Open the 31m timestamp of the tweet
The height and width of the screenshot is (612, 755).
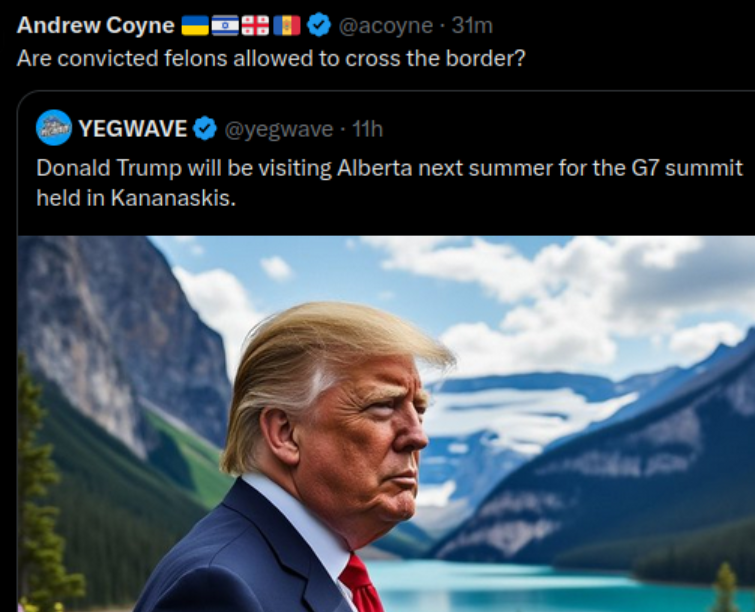(472, 26)
